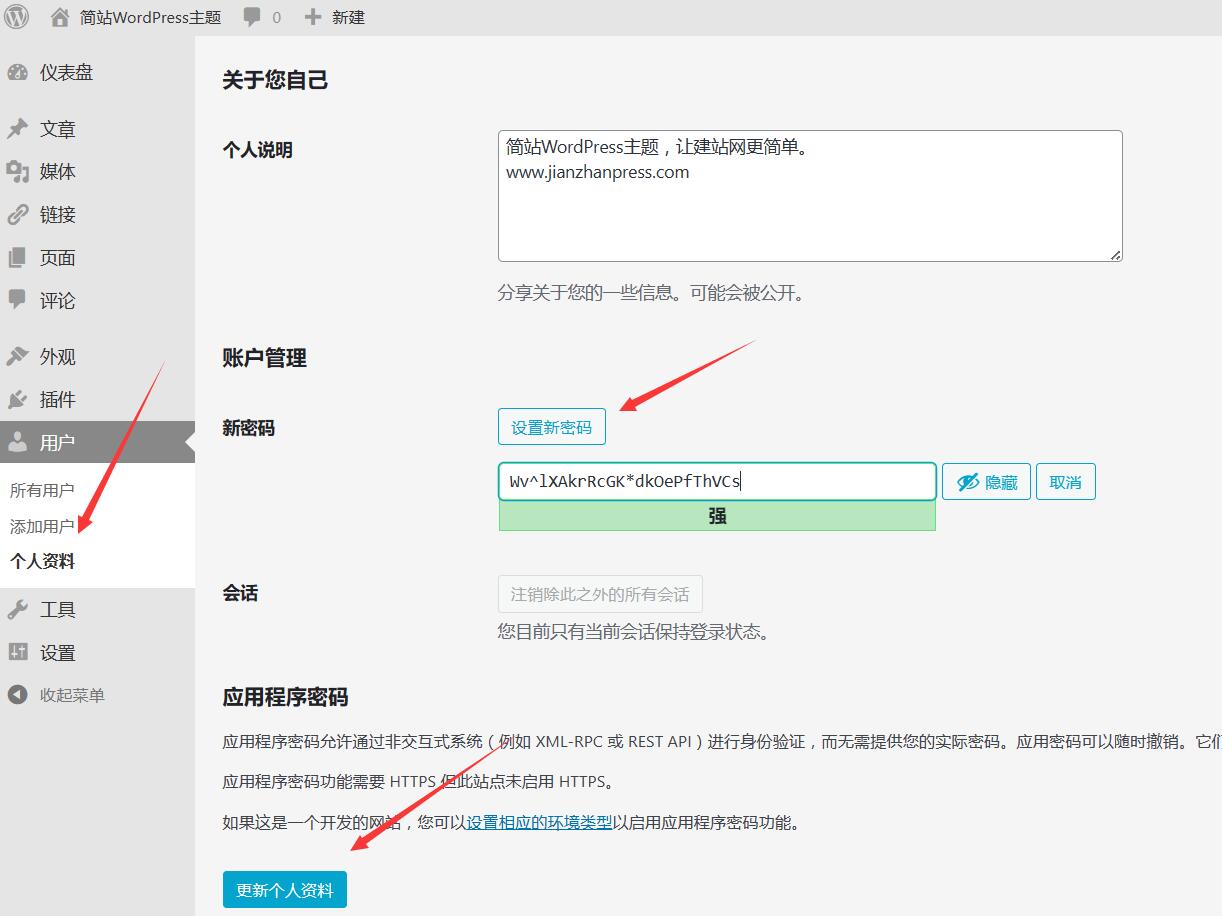Click the Plugins plug icon
Image resolution: width=1222 pixels, height=916 pixels.
click(x=18, y=400)
